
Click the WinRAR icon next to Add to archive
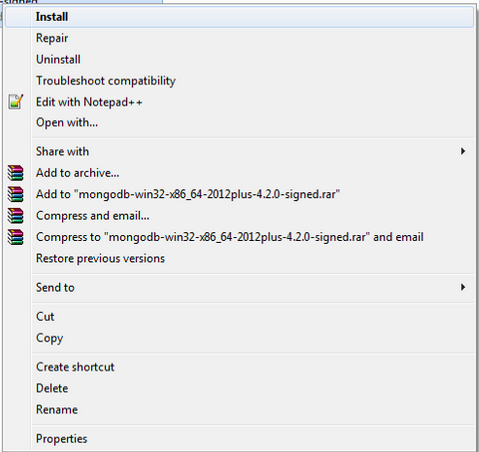point(16,173)
